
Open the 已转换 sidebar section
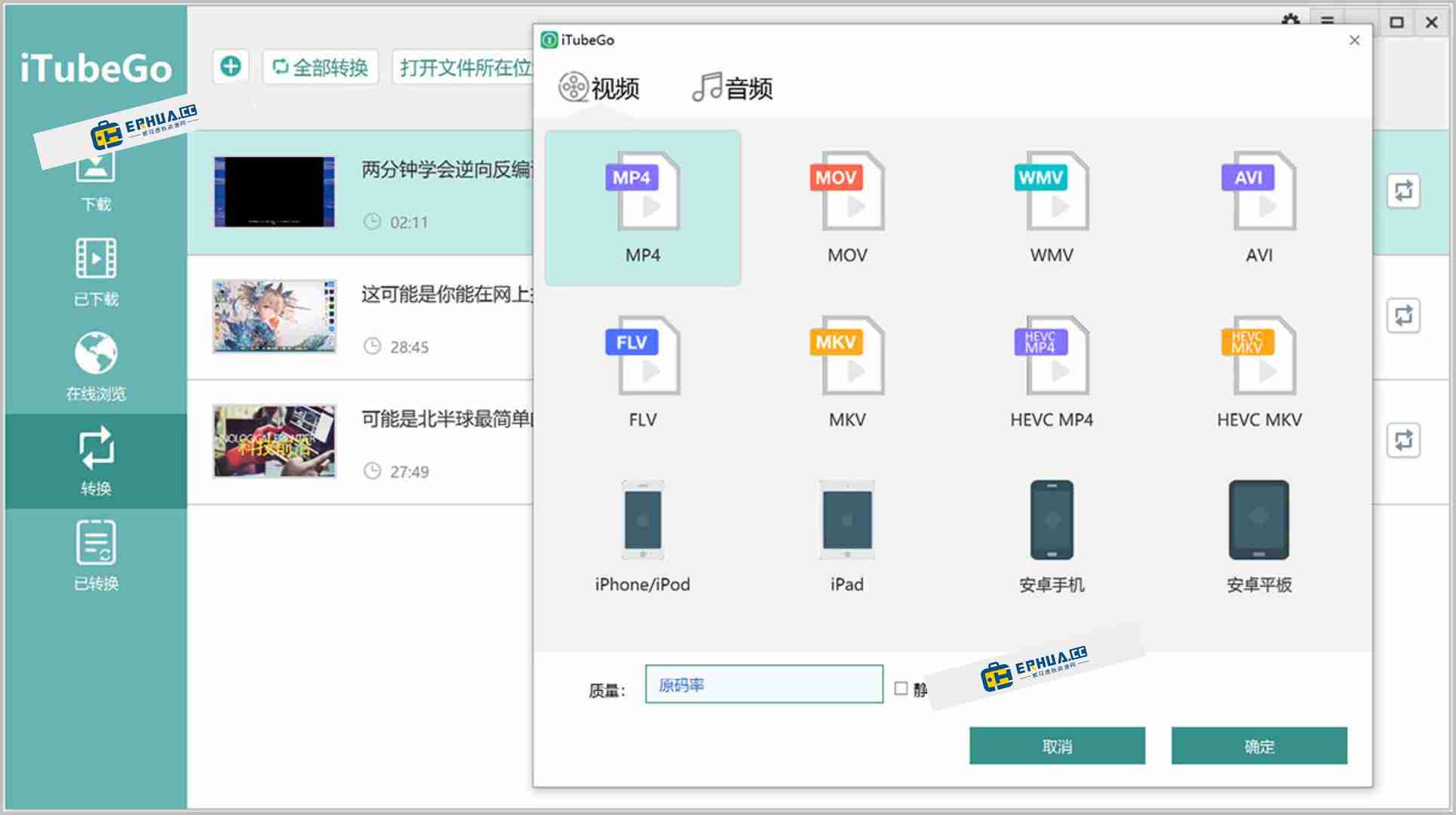(x=96, y=555)
